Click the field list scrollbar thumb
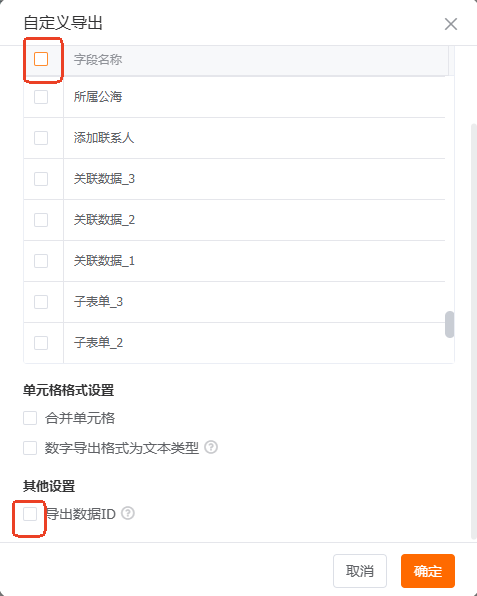 450,324
